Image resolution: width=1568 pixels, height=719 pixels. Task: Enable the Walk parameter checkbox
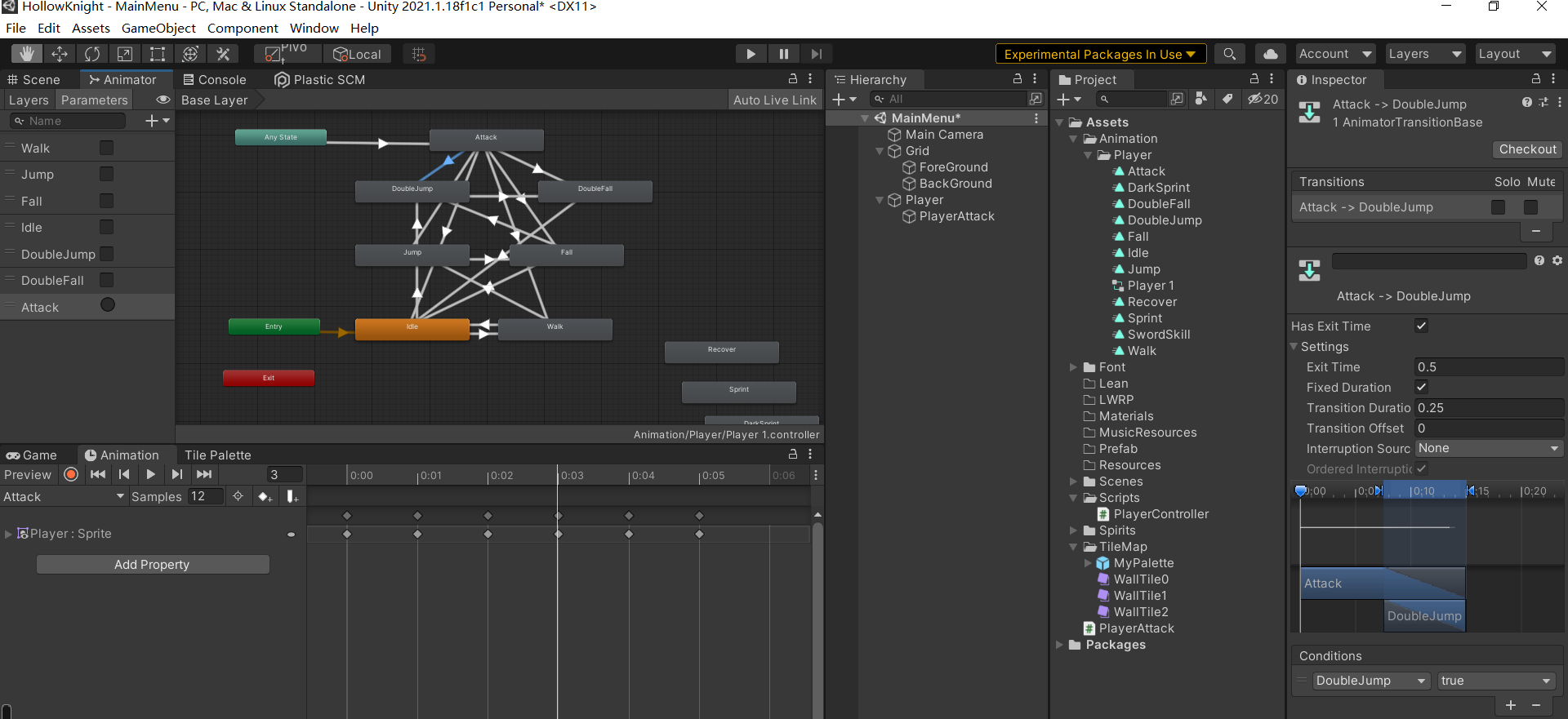tap(106, 148)
